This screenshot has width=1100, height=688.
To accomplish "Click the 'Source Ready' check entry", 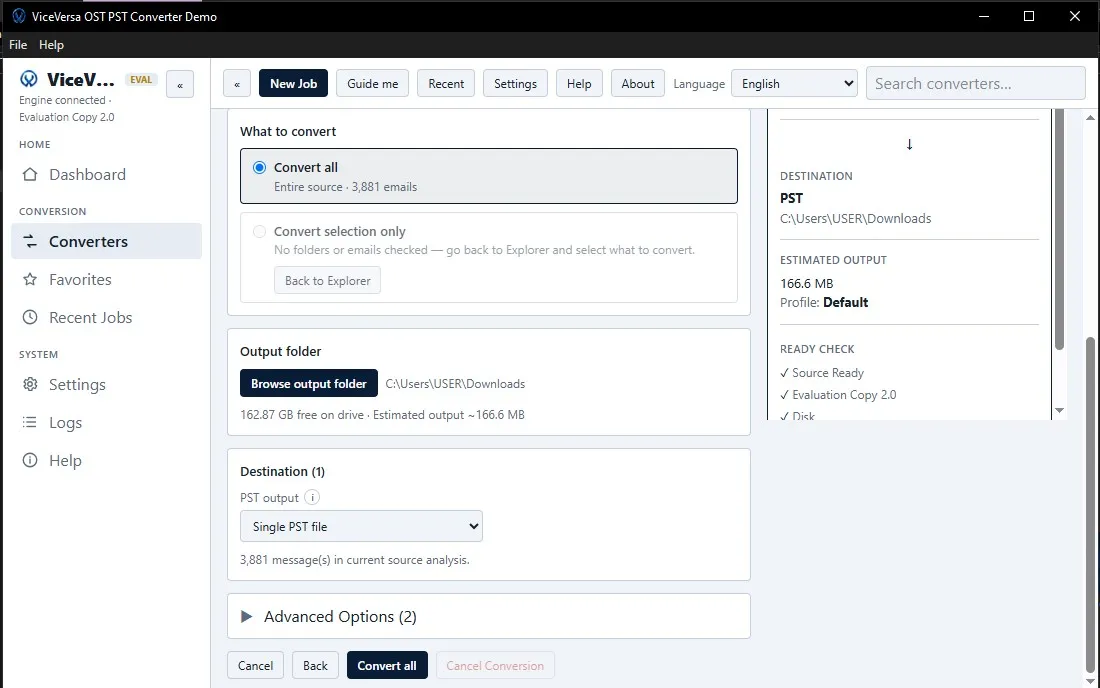I will 821,372.
